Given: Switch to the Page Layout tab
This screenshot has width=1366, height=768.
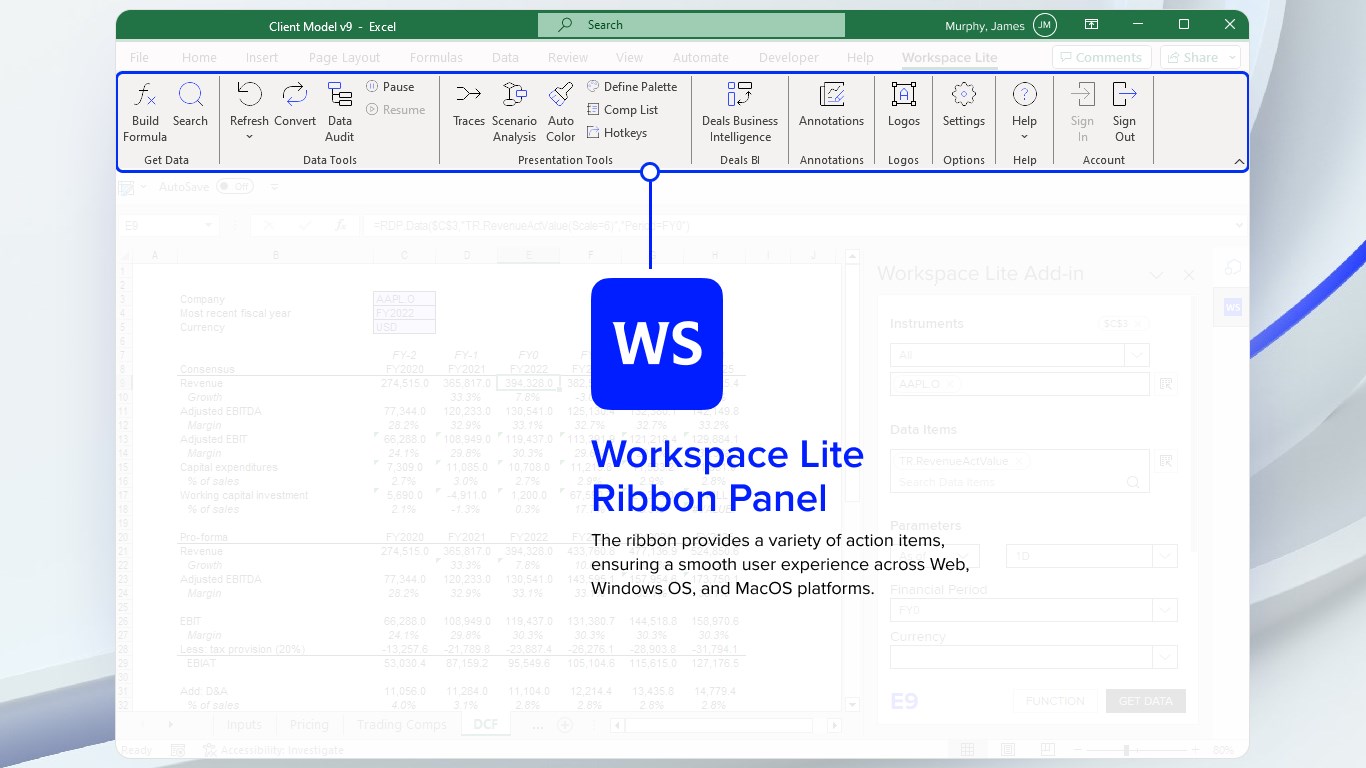Looking at the screenshot, I should click(344, 58).
